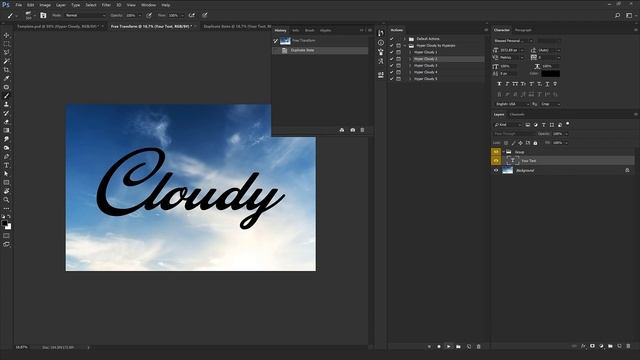
Task: Toggle brush panel from options bar
Action: [43, 16]
